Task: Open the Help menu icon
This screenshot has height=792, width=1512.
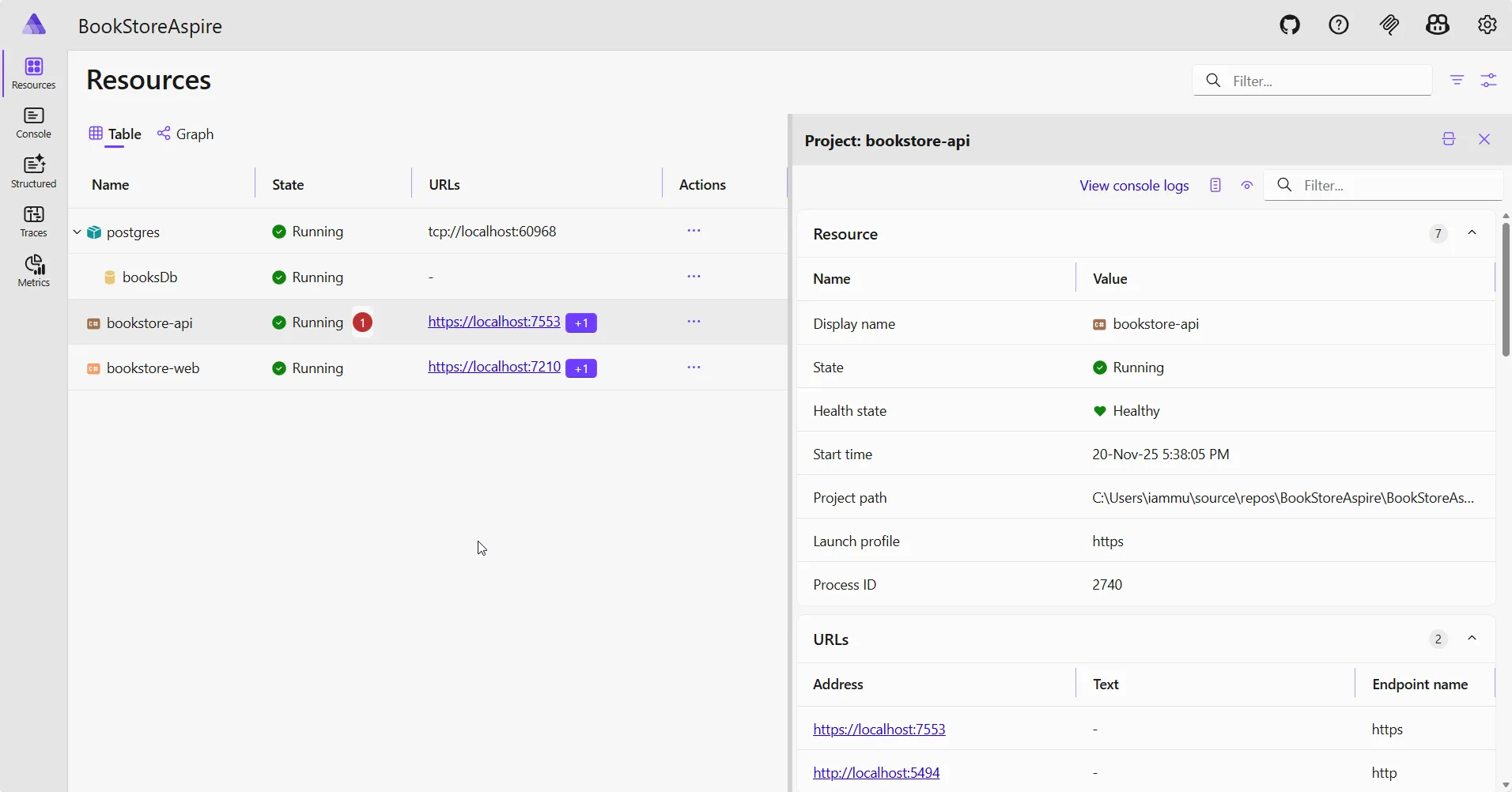Action: (x=1338, y=25)
